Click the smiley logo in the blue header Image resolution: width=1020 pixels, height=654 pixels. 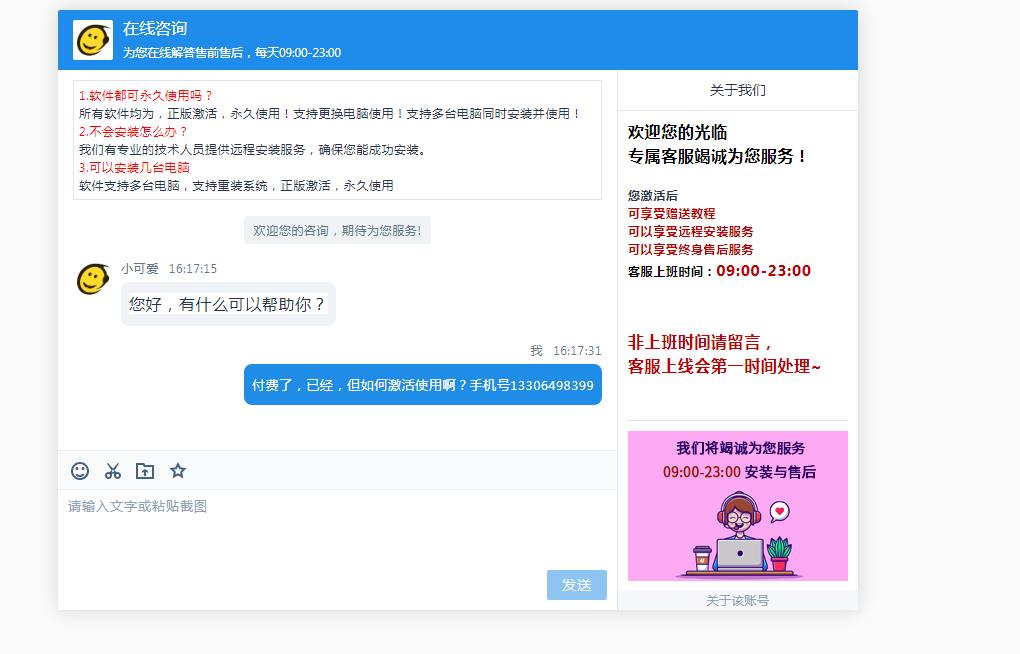click(93, 40)
